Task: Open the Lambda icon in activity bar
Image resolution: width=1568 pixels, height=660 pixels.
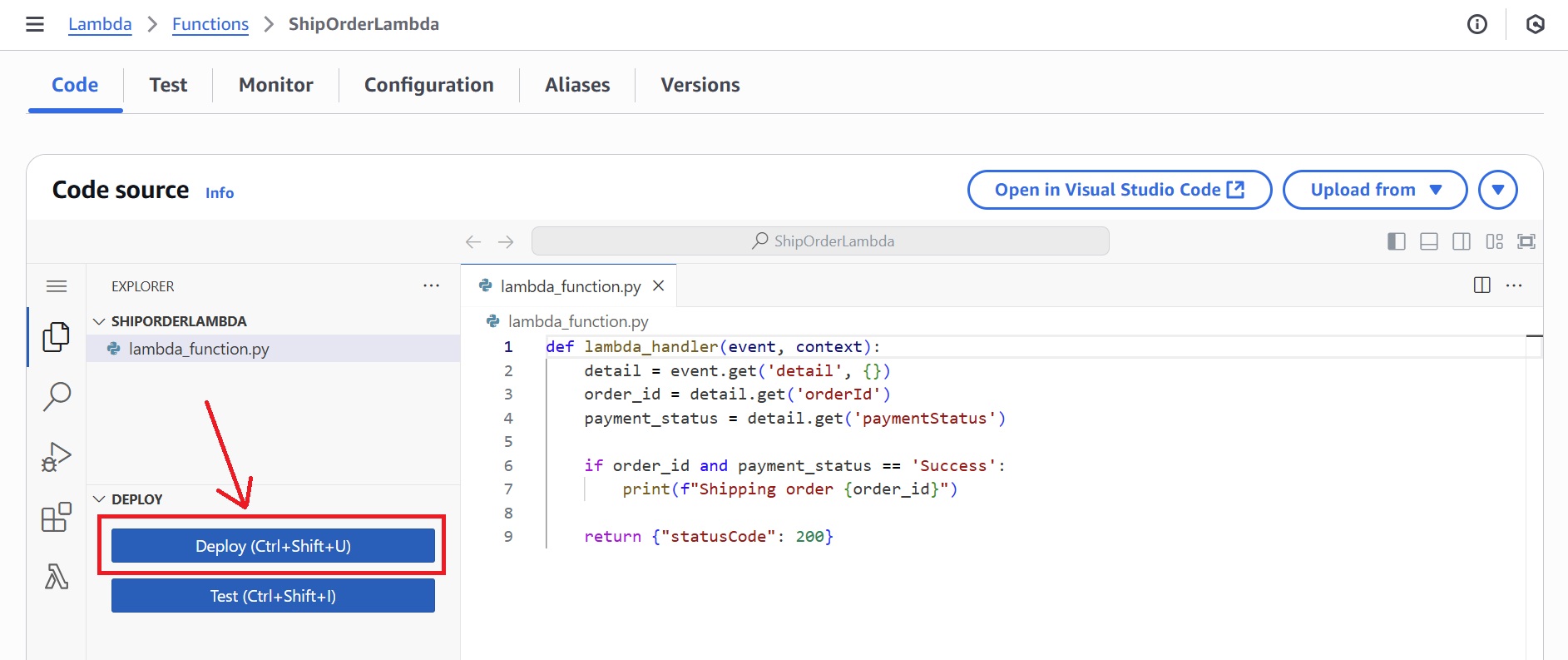Action: click(57, 576)
